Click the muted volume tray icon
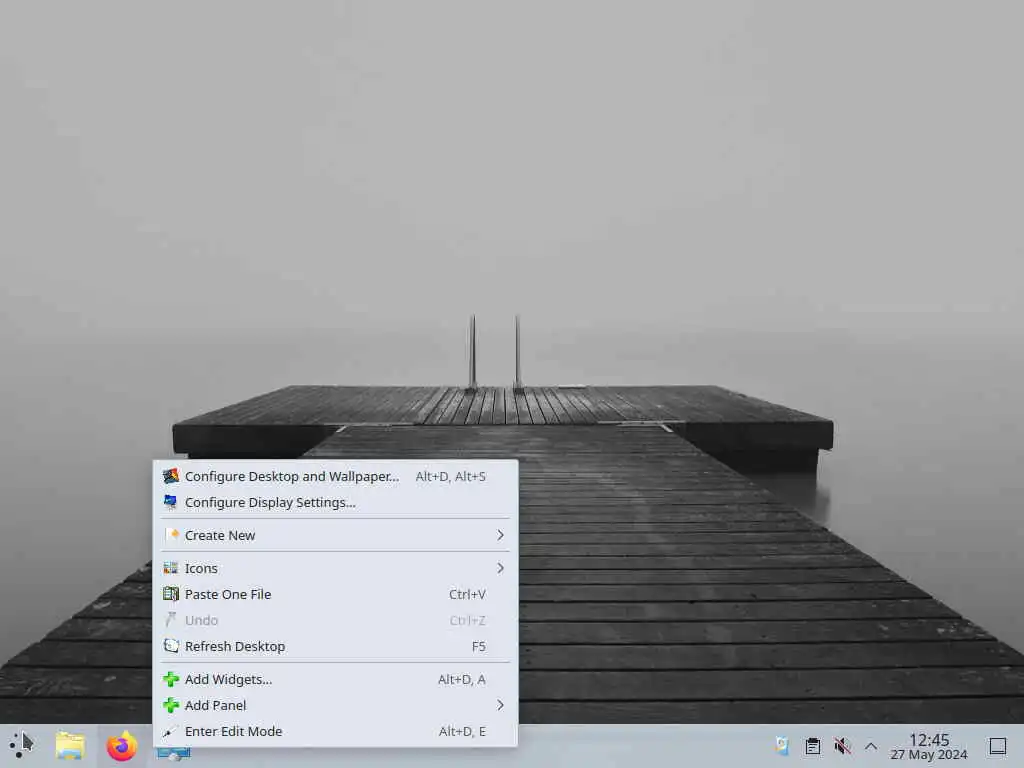This screenshot has height=768, width=1024. [842, 746]
